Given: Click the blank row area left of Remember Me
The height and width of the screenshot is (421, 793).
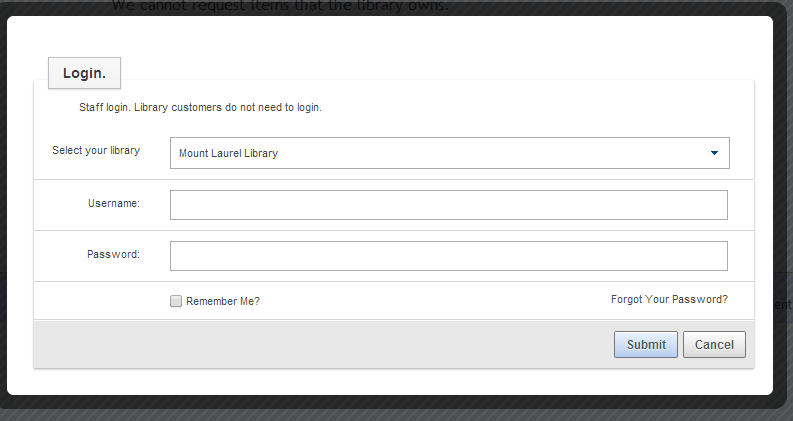Looking at the screenshot, I should point(101,301).
